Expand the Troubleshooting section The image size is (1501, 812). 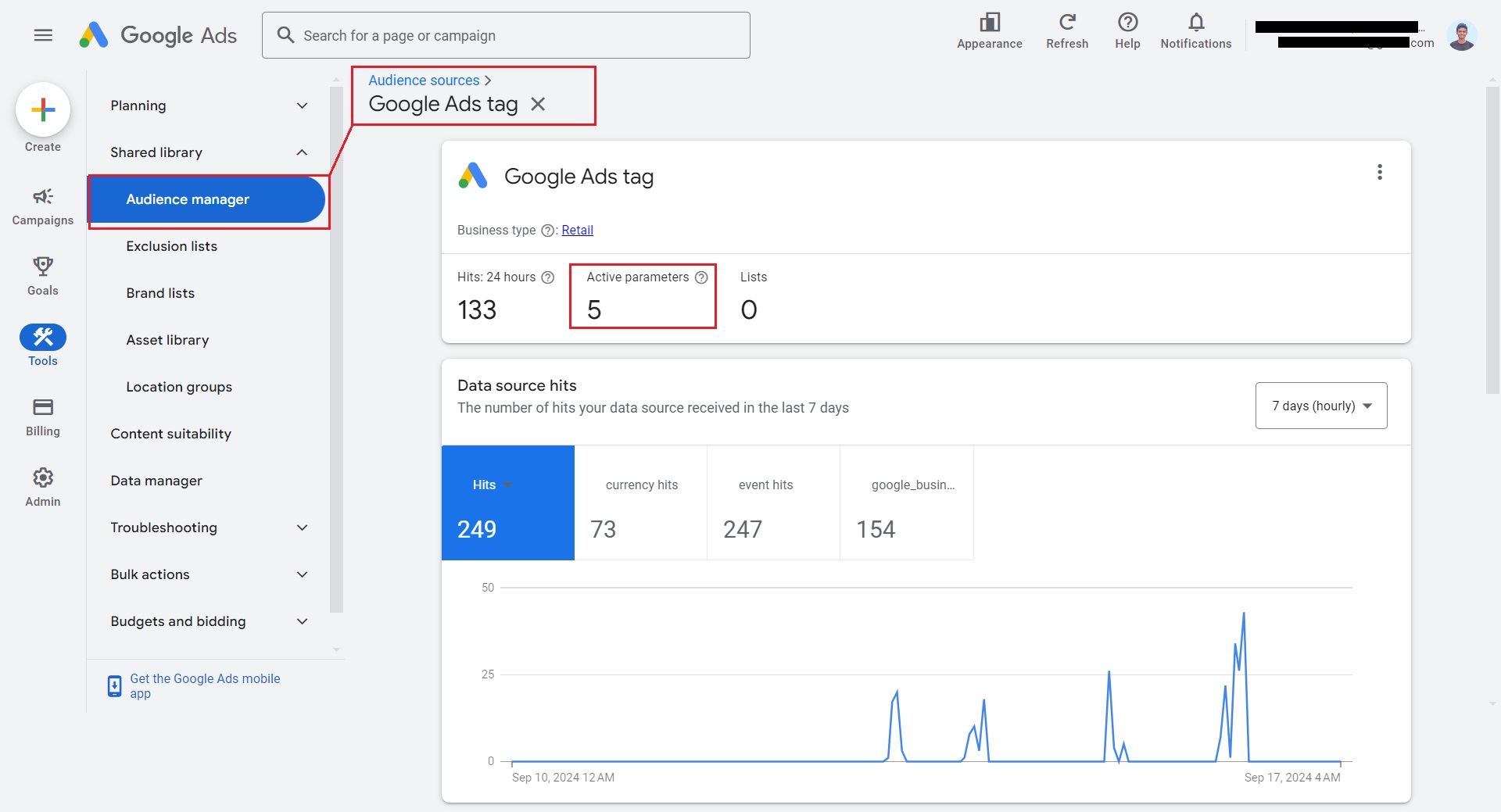click(302, 528)
